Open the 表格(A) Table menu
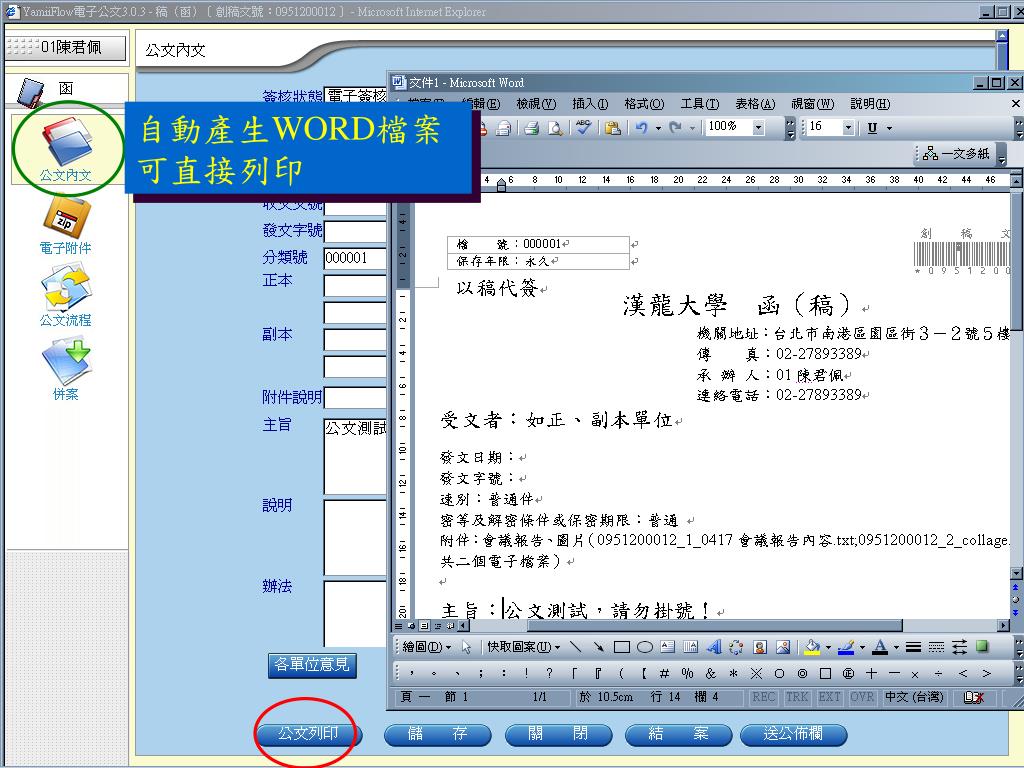The image size is (1024, 768). (755, 104)
